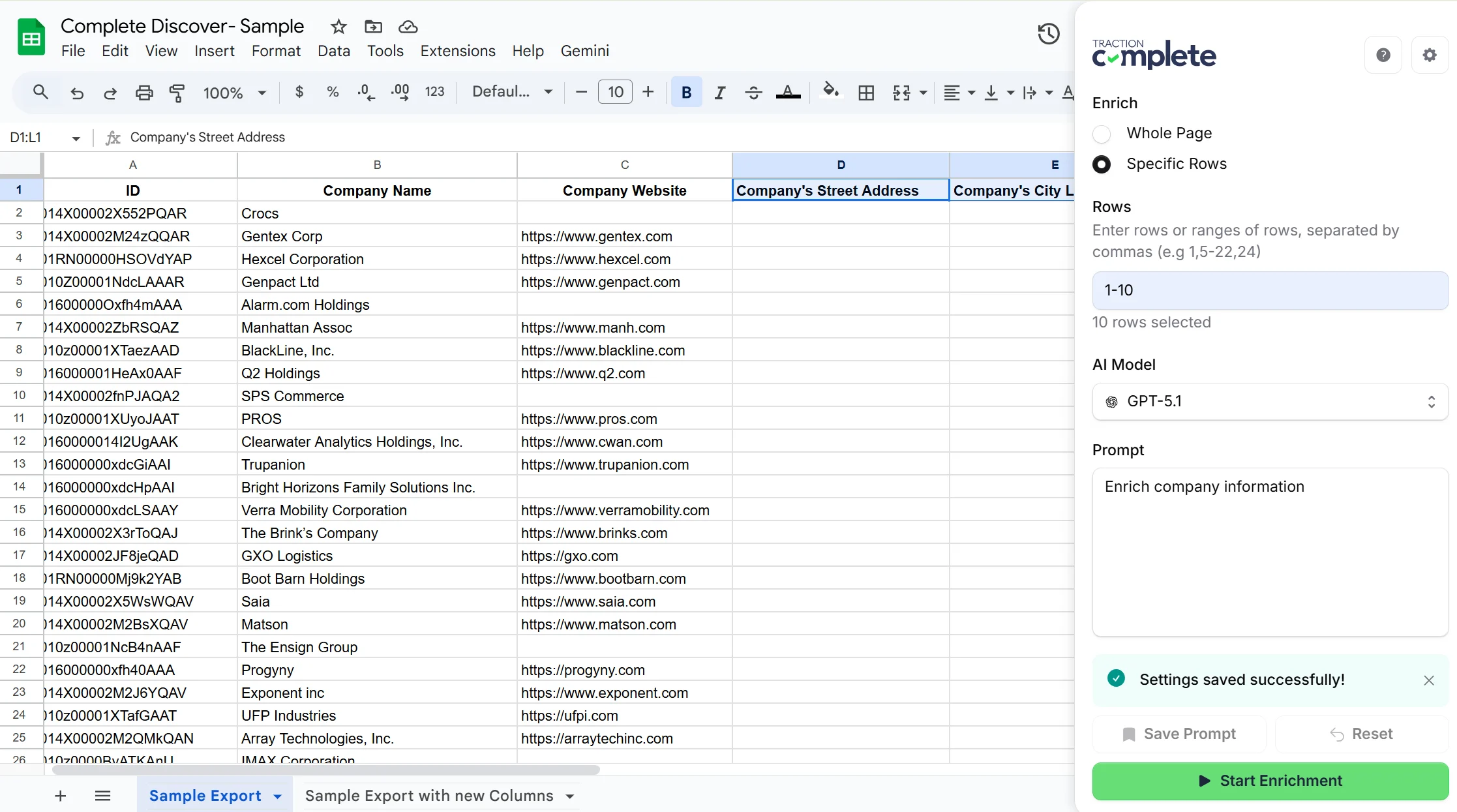
Task: Click the borders grid icon
Action: point(866,93)
